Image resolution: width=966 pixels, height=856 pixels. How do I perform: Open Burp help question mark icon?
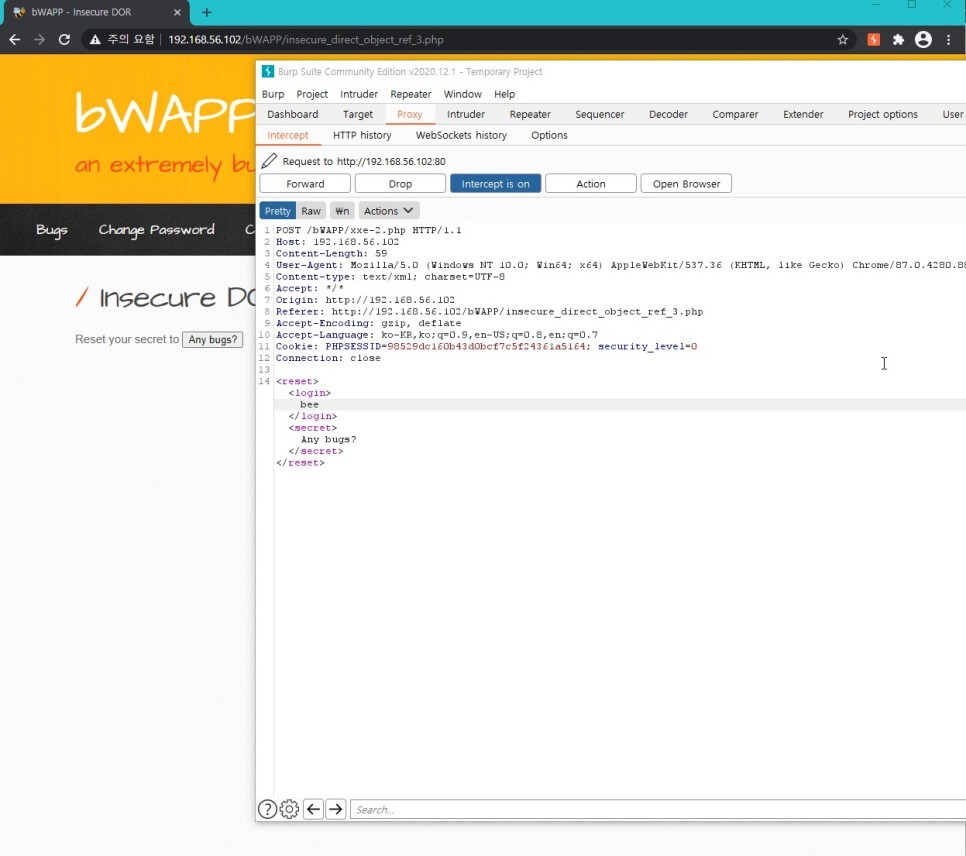(x=267, y=809)
